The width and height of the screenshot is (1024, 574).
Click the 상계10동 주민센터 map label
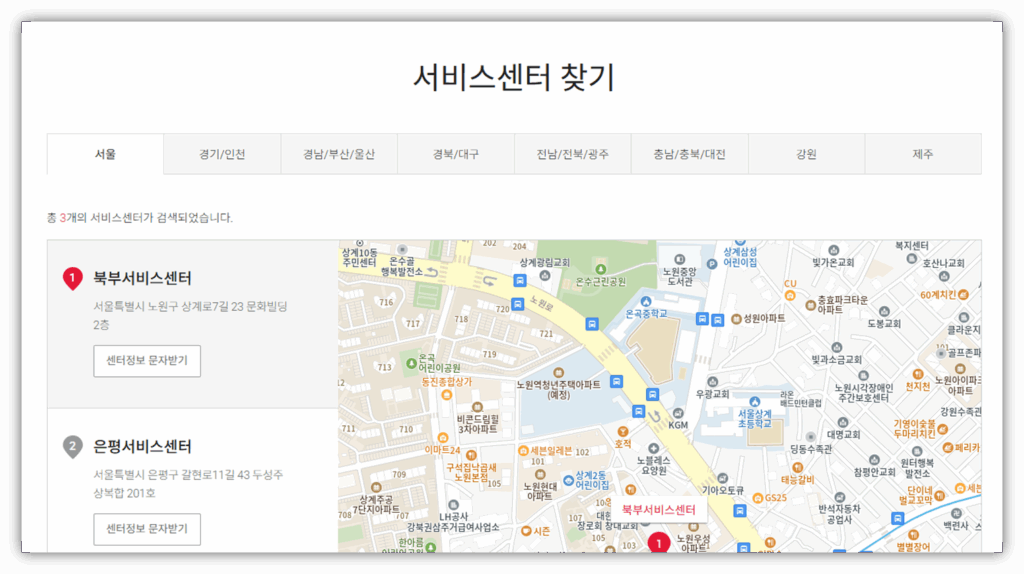359,257
